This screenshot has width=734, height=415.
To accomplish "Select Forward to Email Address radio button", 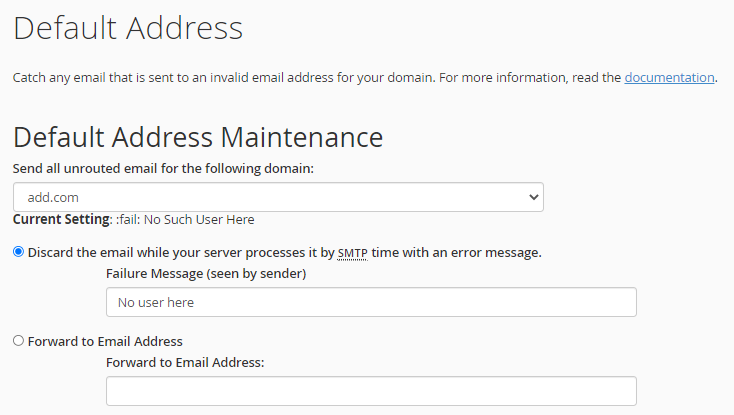I will pyautogui.click(x=18, y=341).
